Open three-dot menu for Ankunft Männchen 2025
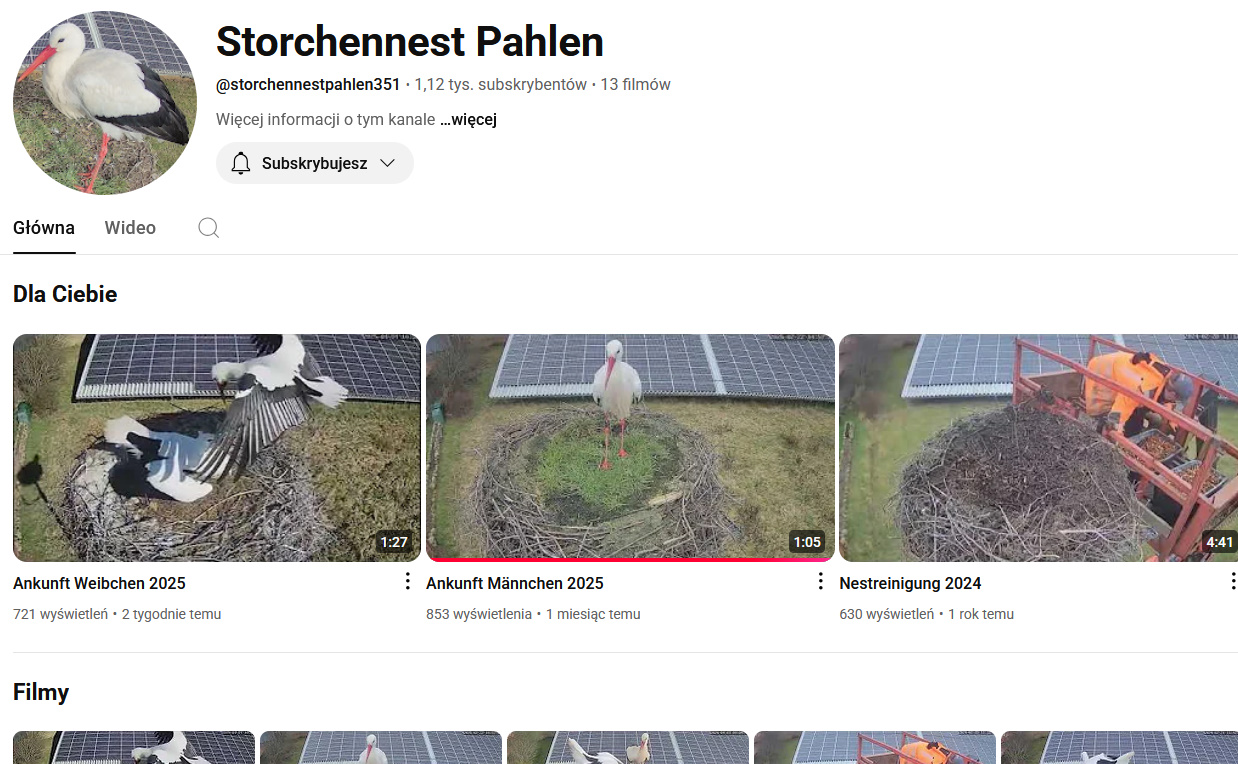This screenshot has height=764, width=1238. click(x=820, y=581)
